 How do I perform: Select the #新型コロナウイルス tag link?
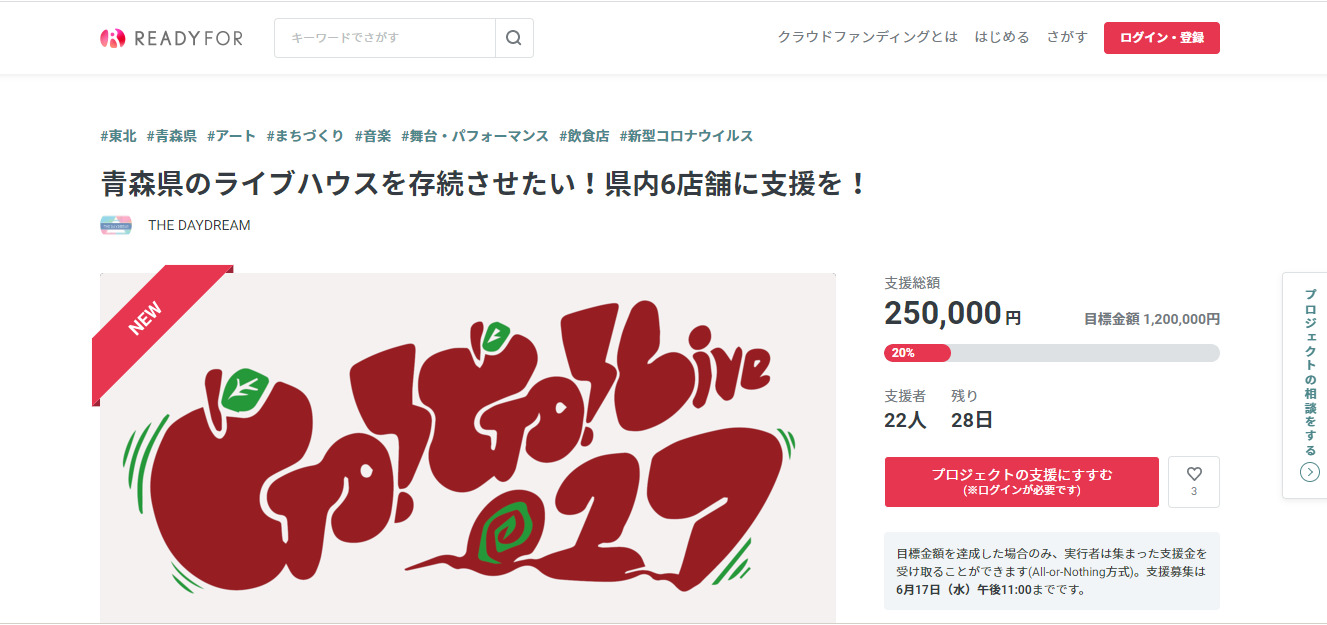point(686,136)
